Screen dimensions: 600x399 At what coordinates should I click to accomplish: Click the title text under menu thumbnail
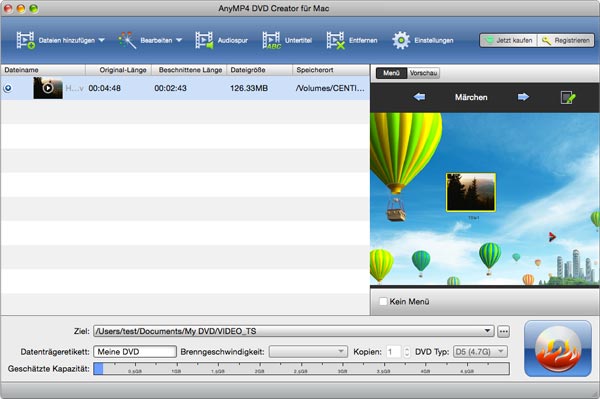click(473, 218)
